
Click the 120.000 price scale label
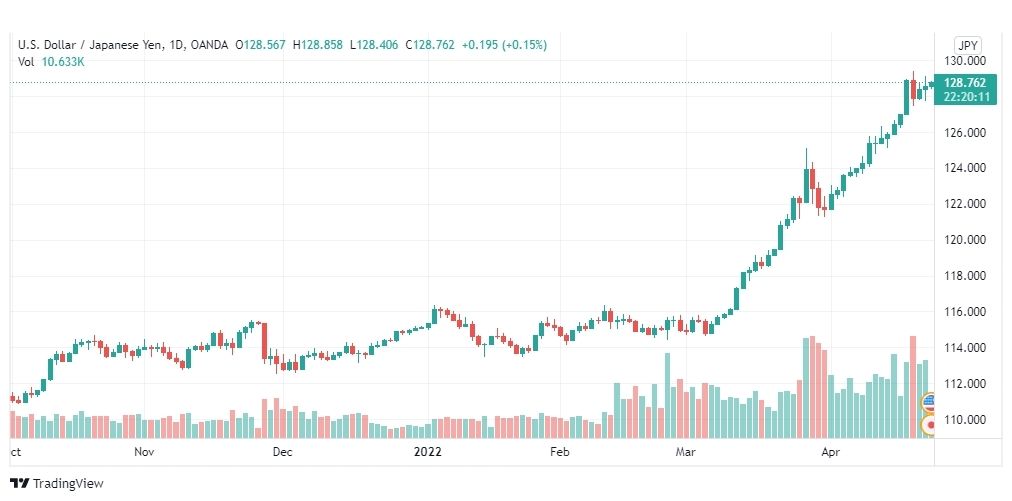964,240
